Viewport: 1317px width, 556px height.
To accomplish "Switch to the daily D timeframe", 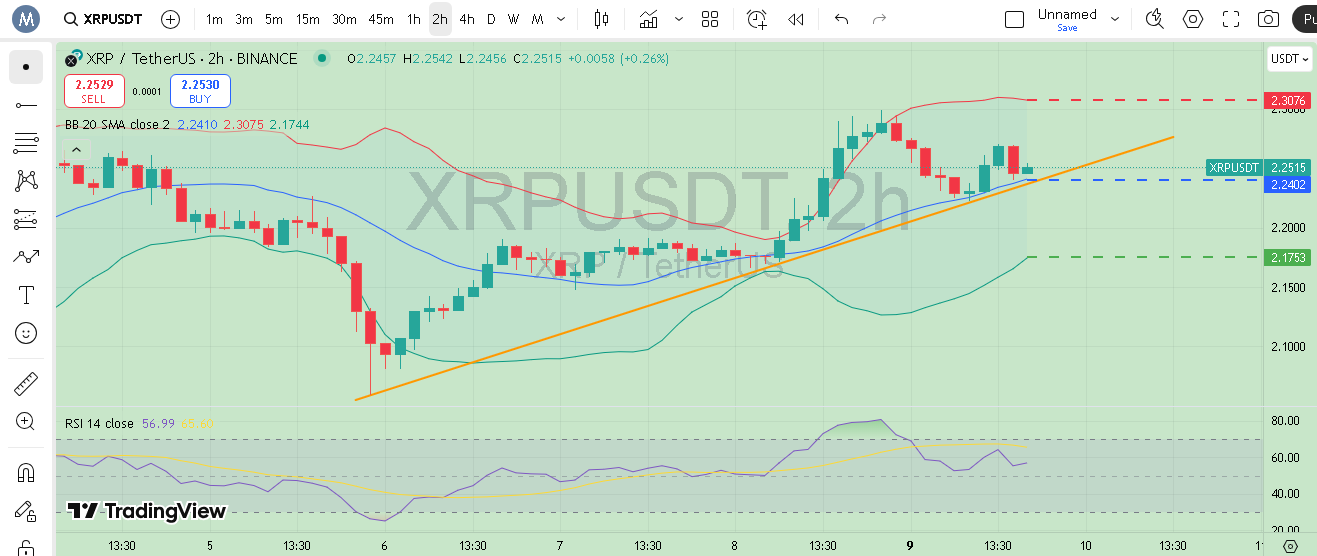I will pos(491,19).
